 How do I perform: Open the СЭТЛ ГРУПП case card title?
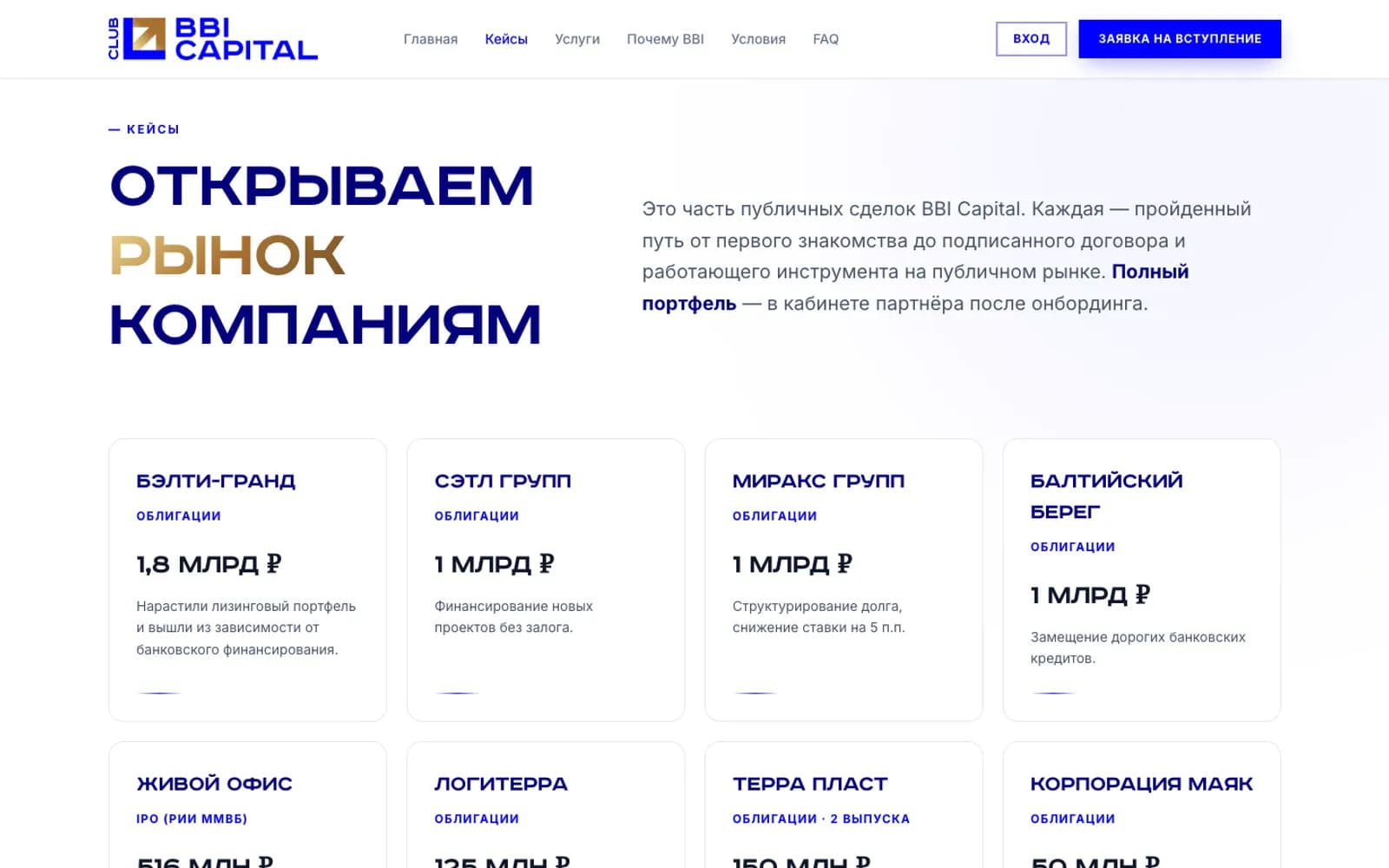[x=503, y=481]
